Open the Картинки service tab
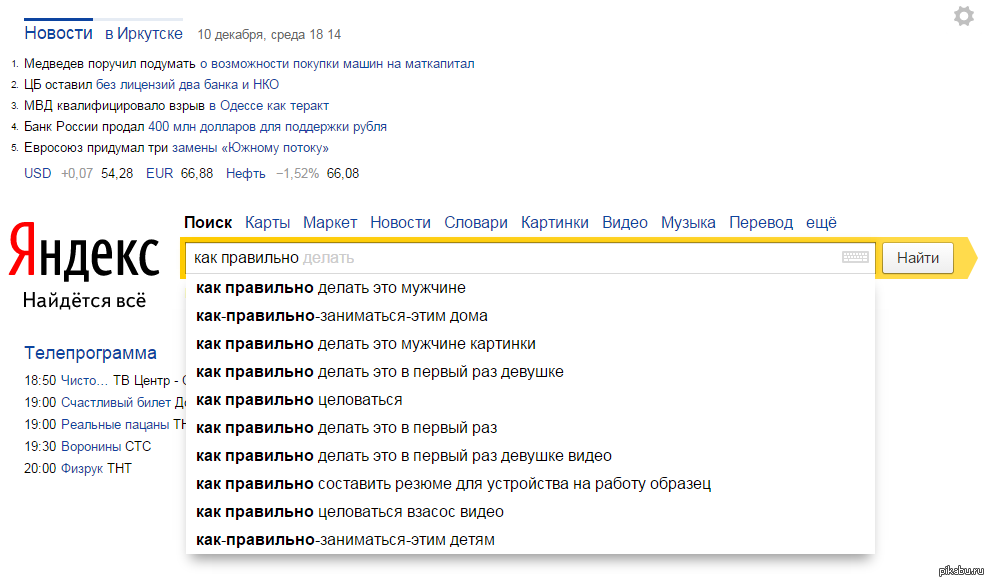The height and width of the screenshot is (582, 989). [555, 223]
